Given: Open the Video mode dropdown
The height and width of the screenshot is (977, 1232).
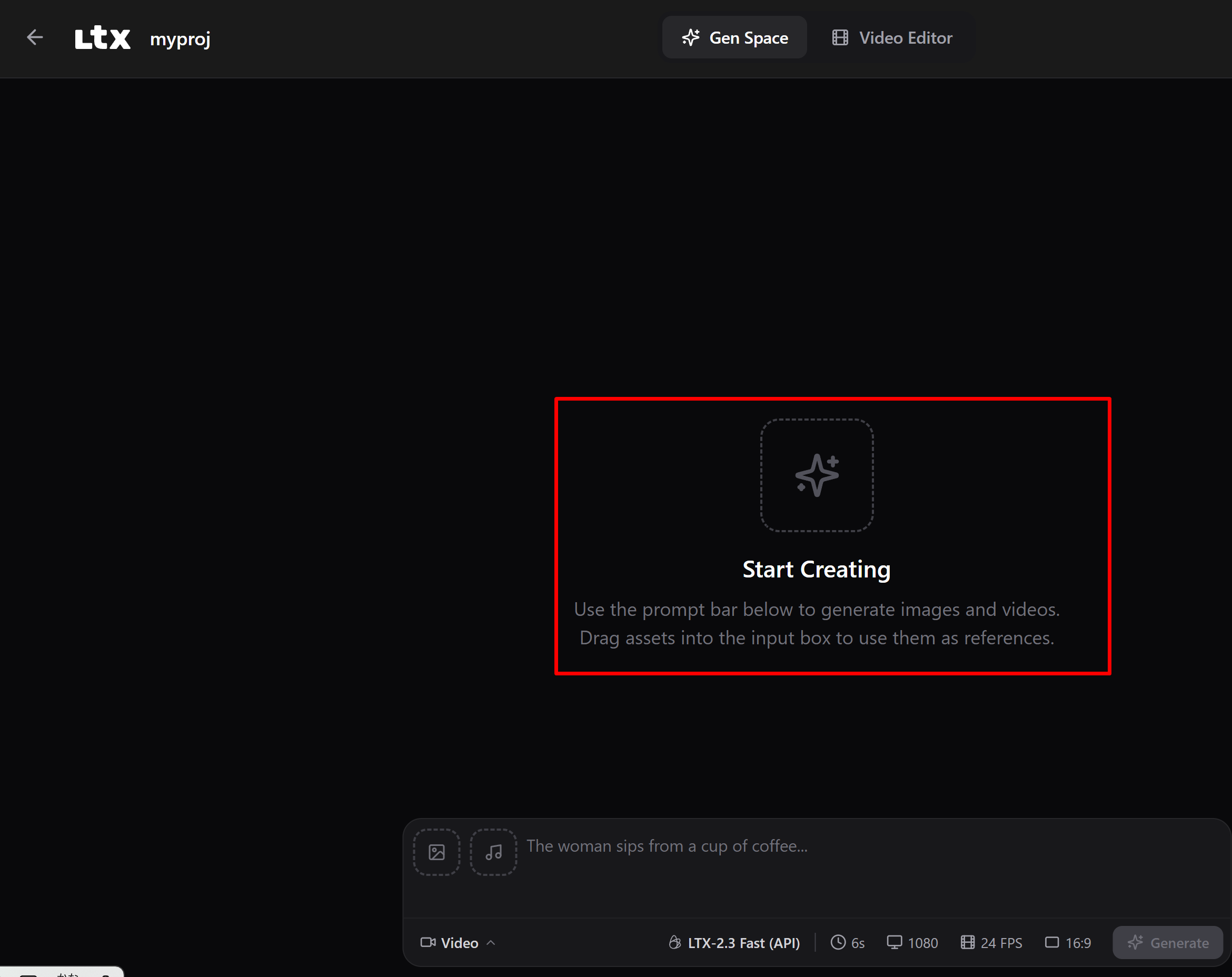Looking at the screenshot, I should [x=458, y=943].
